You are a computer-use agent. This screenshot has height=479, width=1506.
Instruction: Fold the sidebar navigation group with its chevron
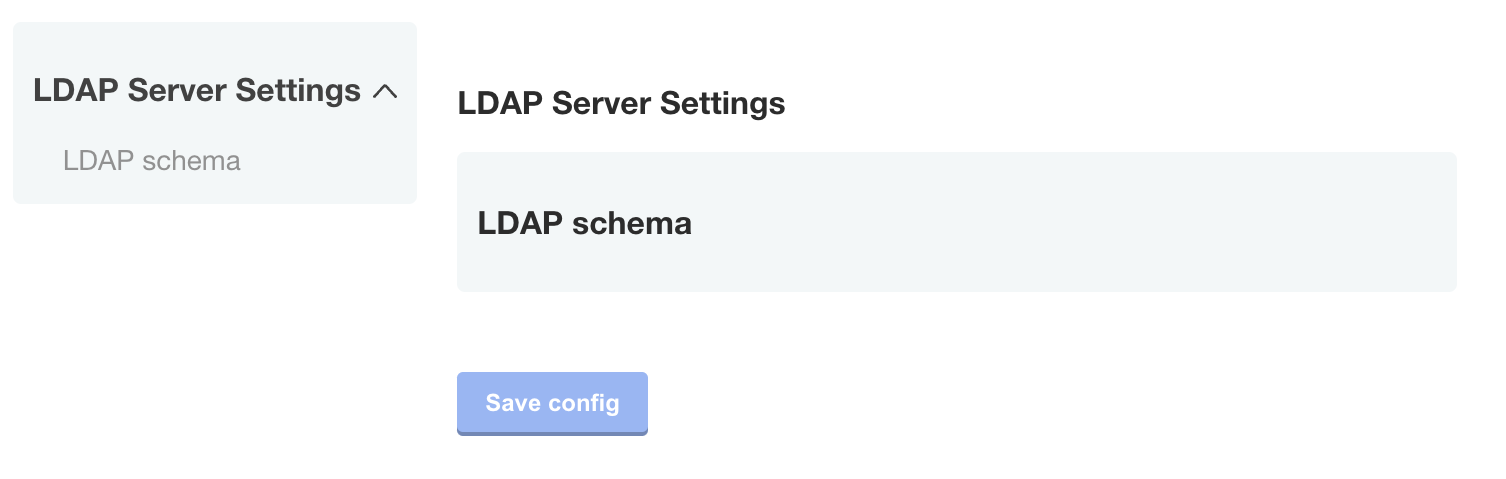click(x=385, y=91)
